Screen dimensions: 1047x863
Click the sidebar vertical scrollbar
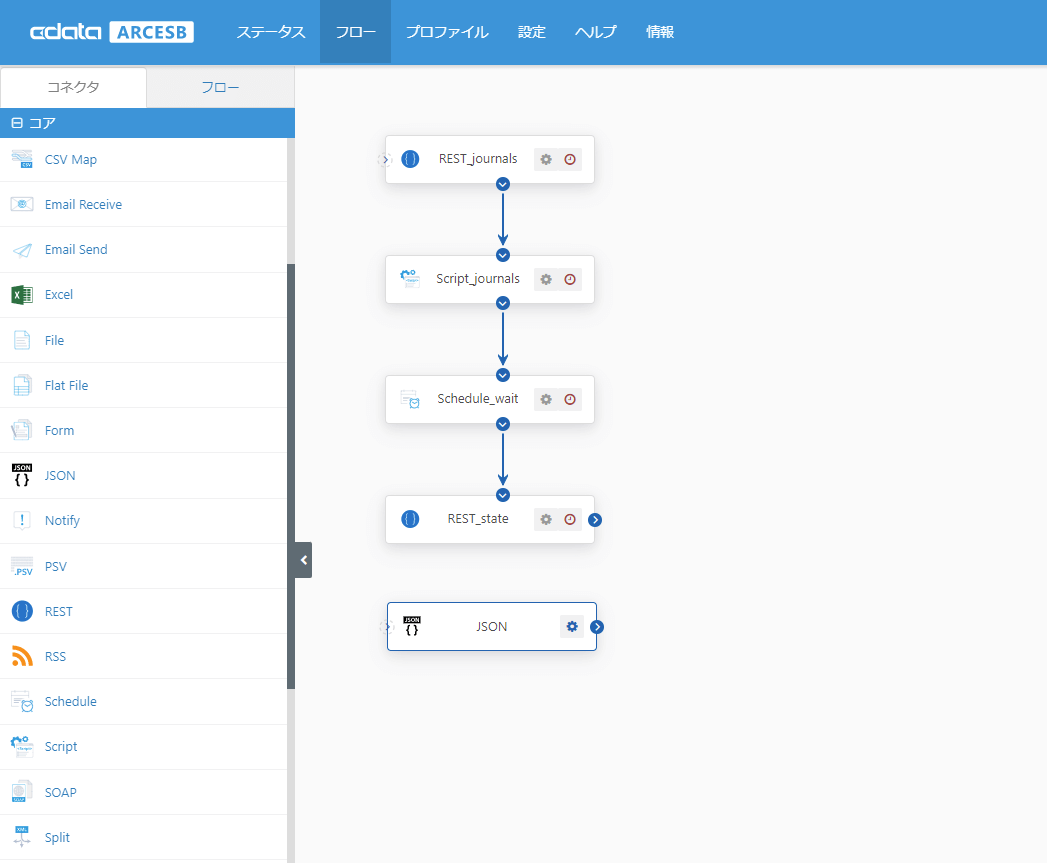(x=290, y=476)
